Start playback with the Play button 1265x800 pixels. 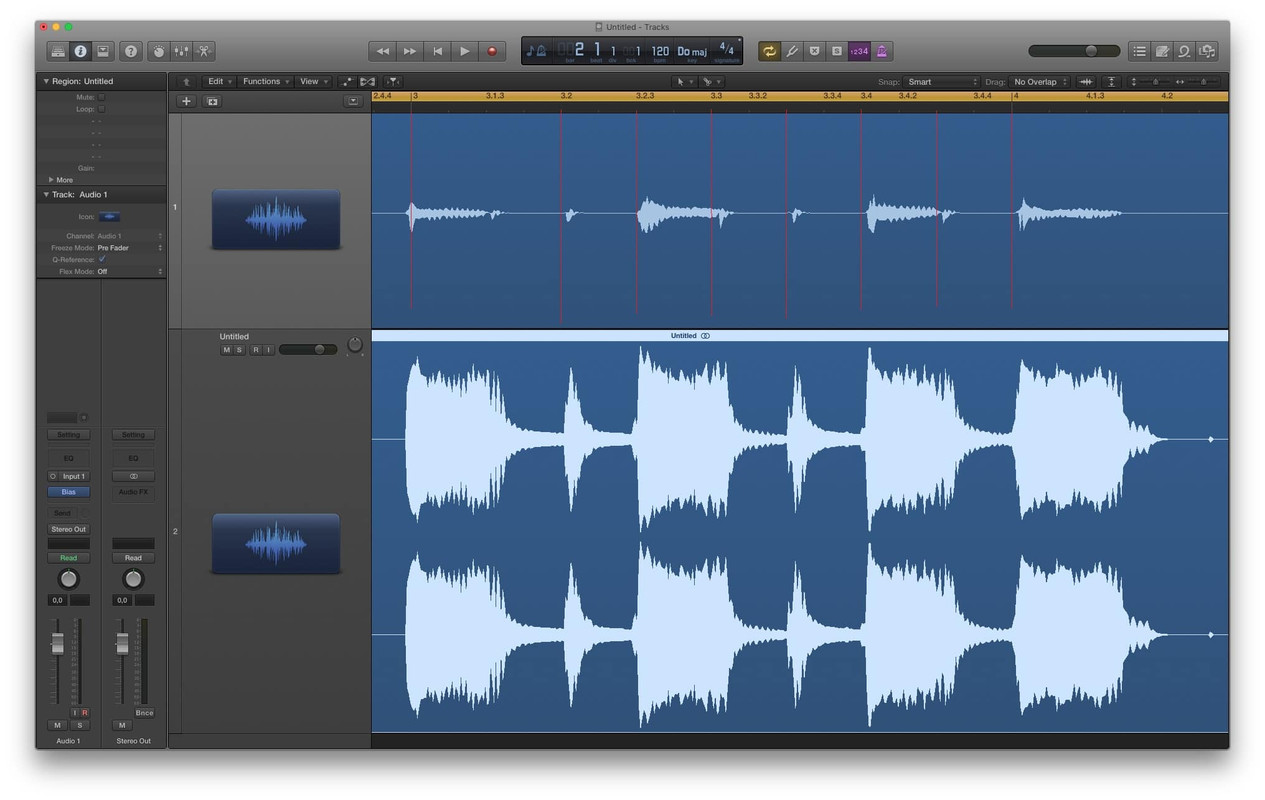coord(464,51)
